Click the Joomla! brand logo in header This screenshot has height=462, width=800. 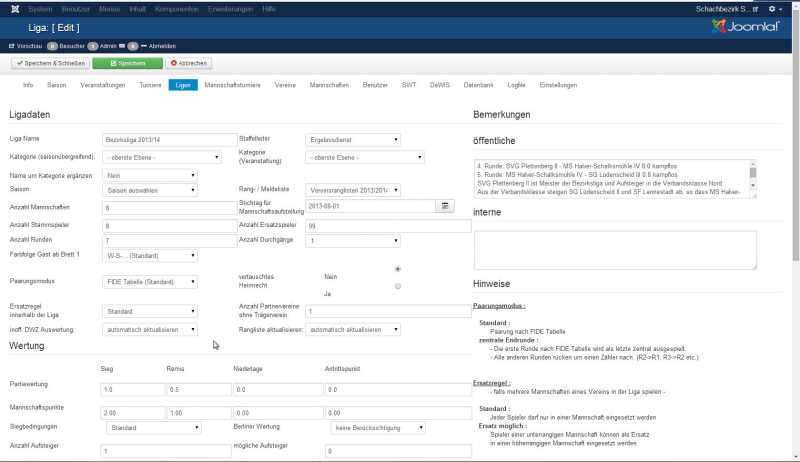point(745,27)
